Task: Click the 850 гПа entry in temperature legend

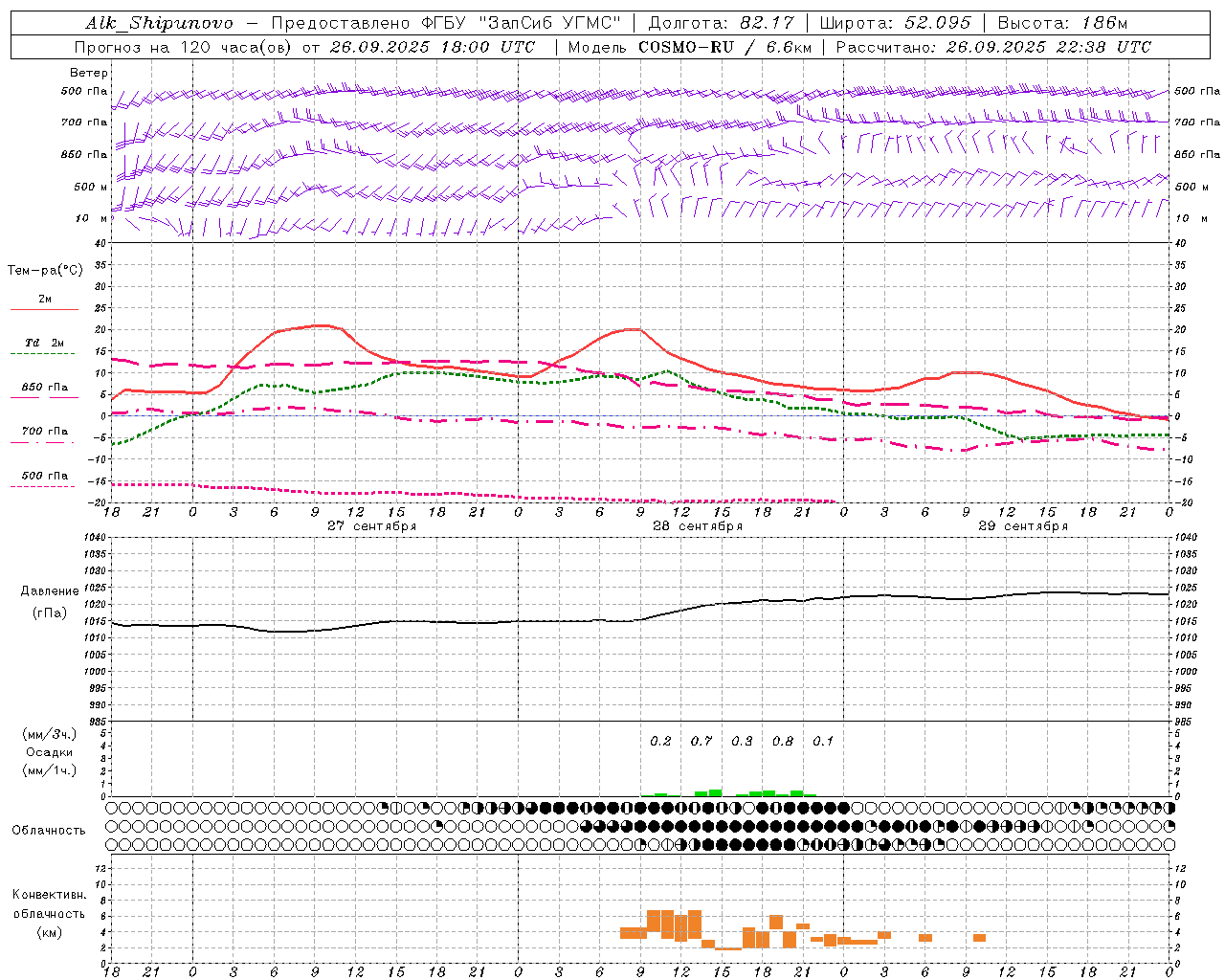Action: tap(45, 387)
